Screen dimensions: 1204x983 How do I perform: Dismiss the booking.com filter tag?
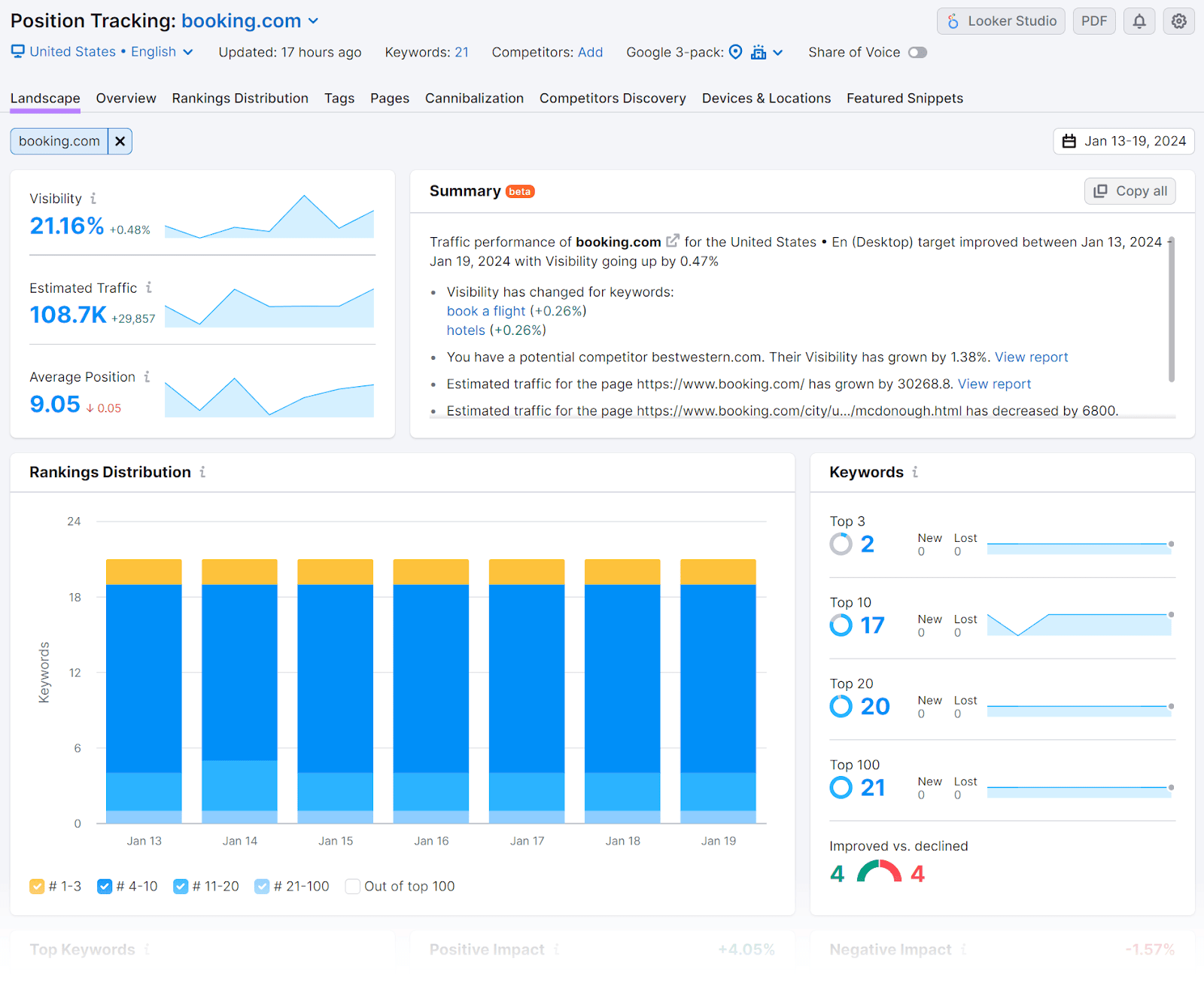[x=120, y=141]
